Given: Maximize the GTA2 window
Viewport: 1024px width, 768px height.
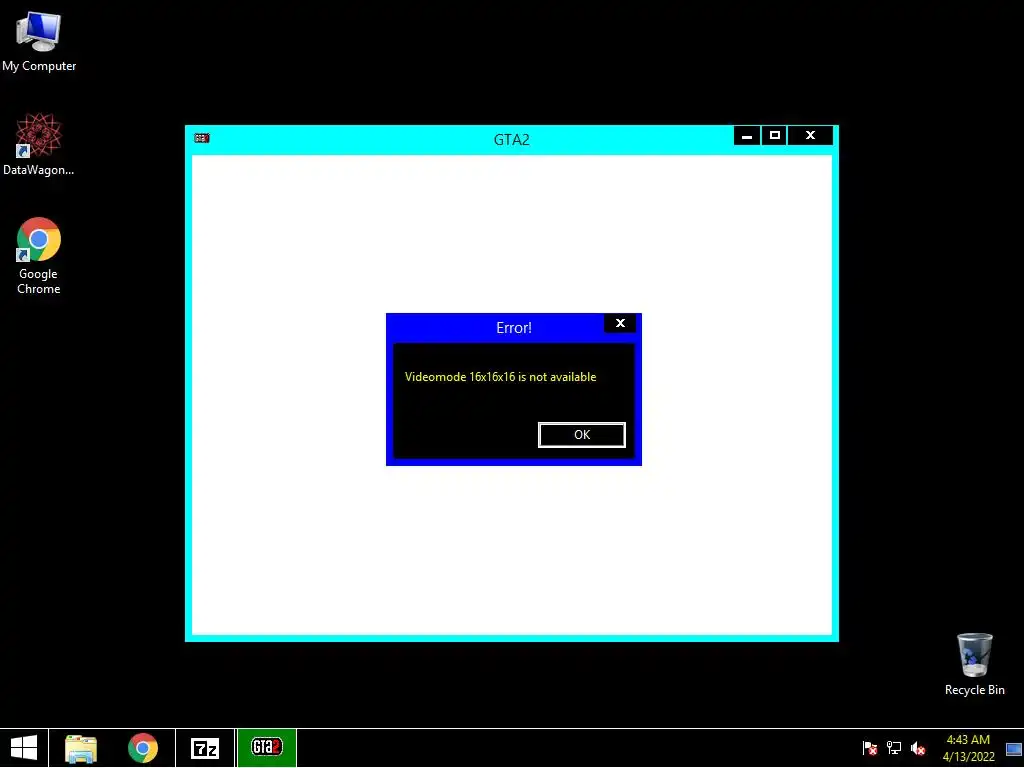Looking at the screenshot, I should 775,136.
